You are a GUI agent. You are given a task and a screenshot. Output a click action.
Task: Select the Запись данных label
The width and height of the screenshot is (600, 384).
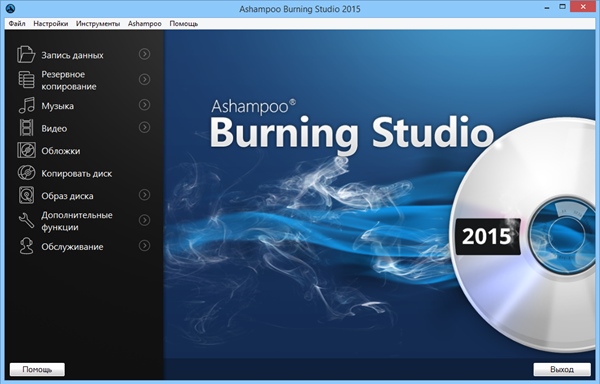click(x=72, y=55)
